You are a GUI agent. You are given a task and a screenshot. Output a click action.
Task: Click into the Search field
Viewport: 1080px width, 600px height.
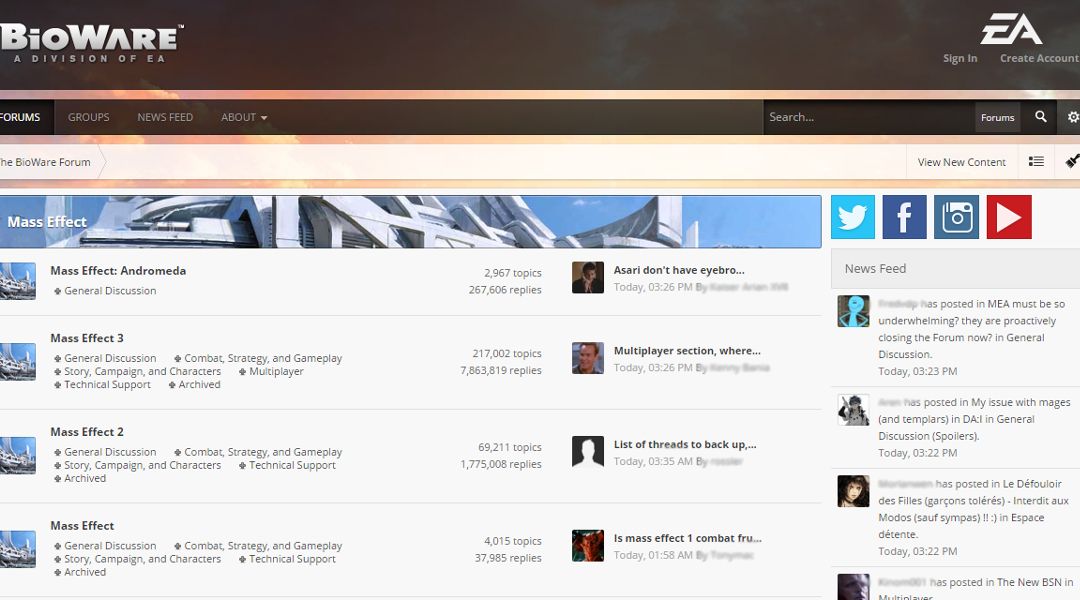point(868,117)
